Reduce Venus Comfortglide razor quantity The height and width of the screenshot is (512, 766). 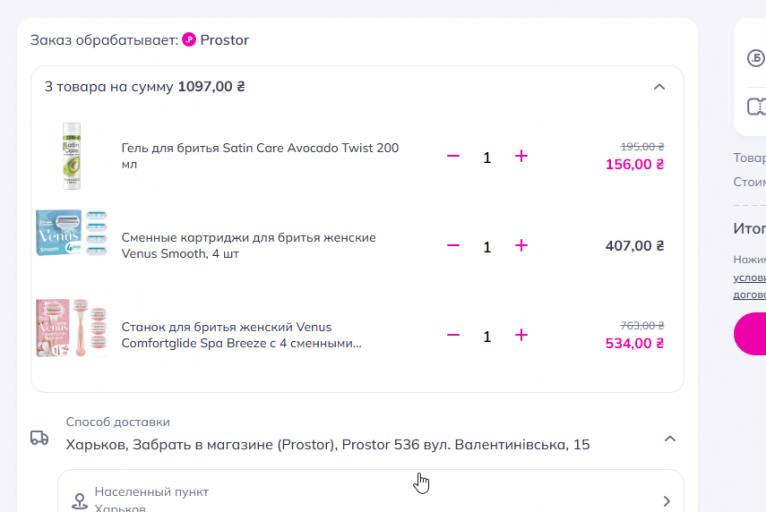point(453,335)
